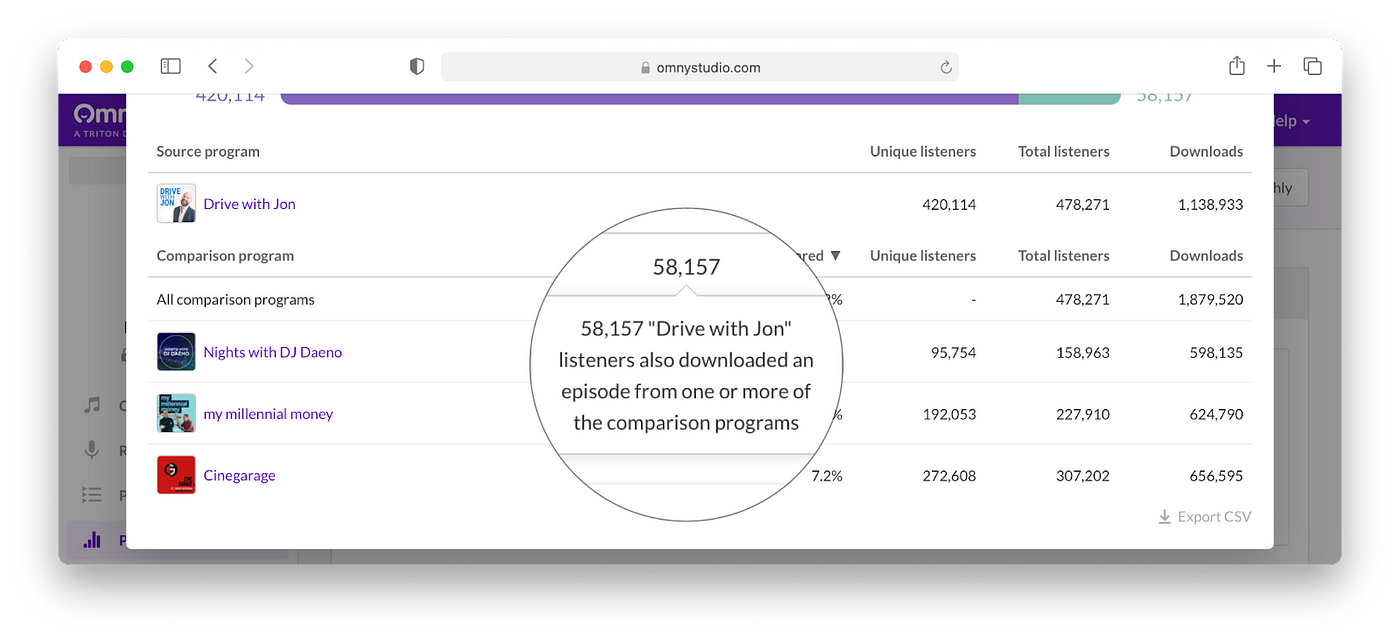Open Help dropdown in background header

(x=1290, y=121)
